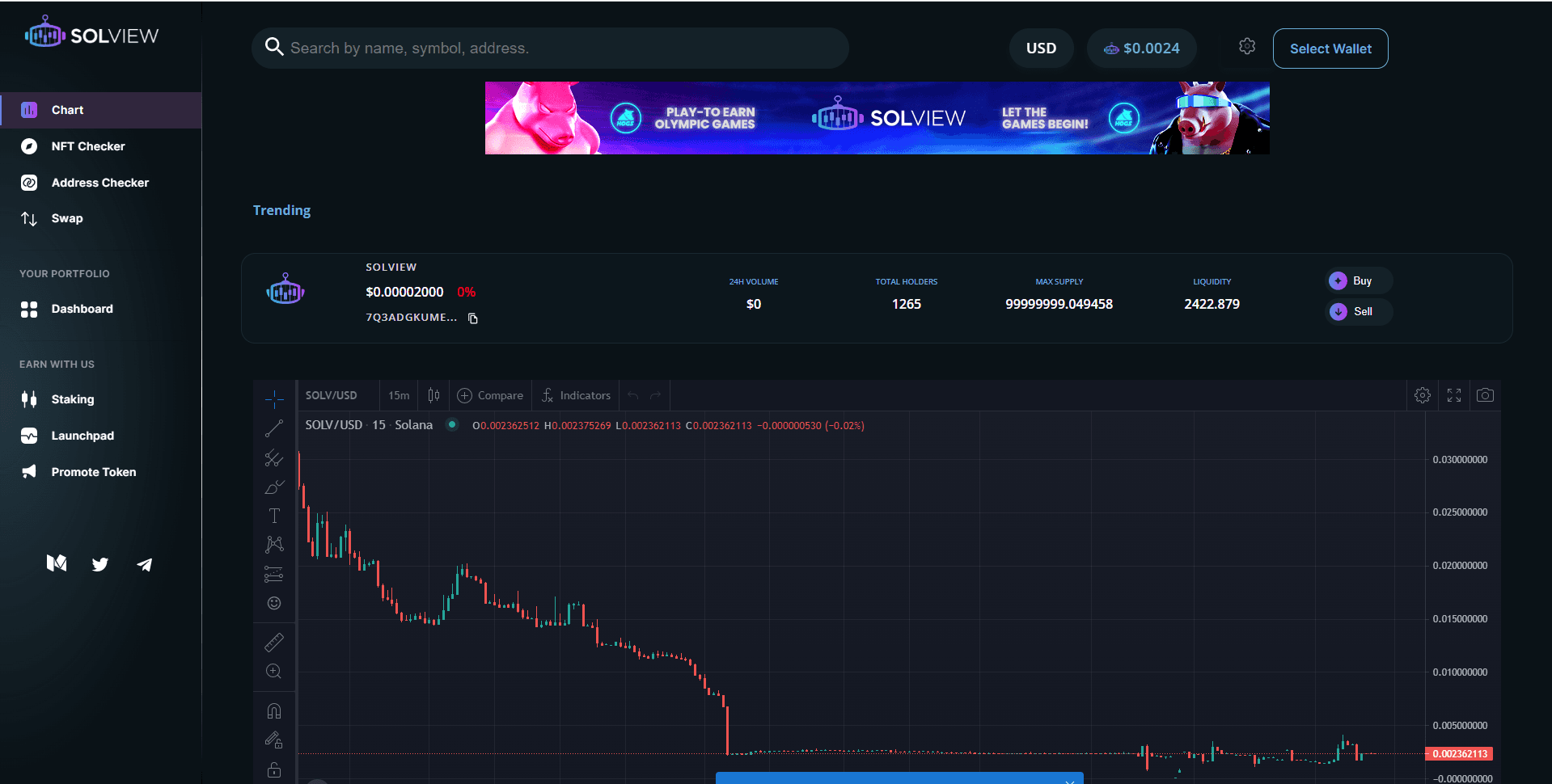The image size is (1552, 784).
Task: Click the zoom in chart tool
Action: pos(274,672)
